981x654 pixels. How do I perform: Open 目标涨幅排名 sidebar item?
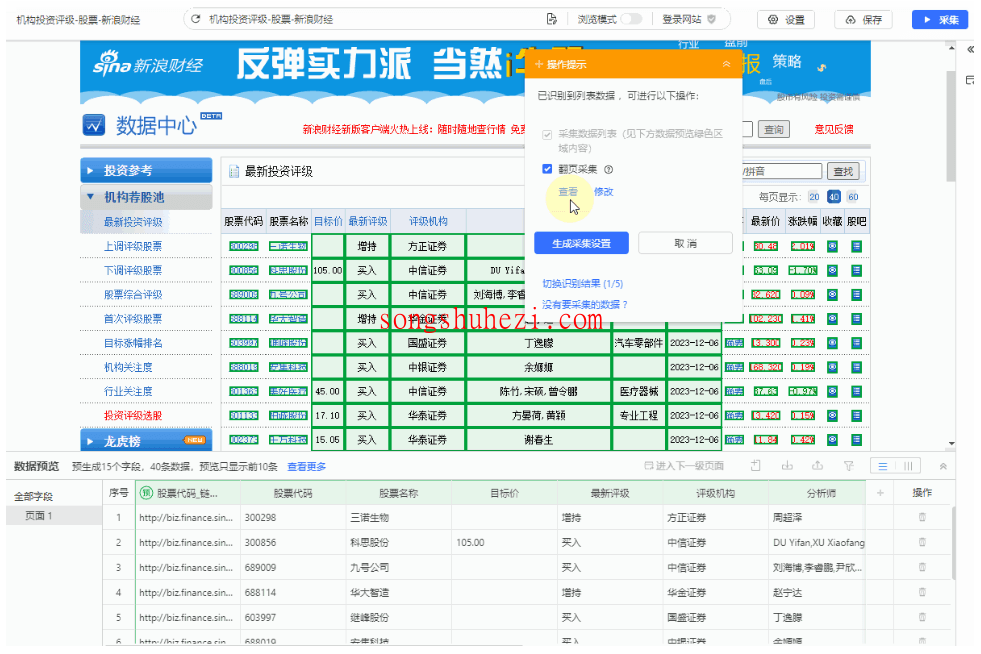click(x=133, y=343)
